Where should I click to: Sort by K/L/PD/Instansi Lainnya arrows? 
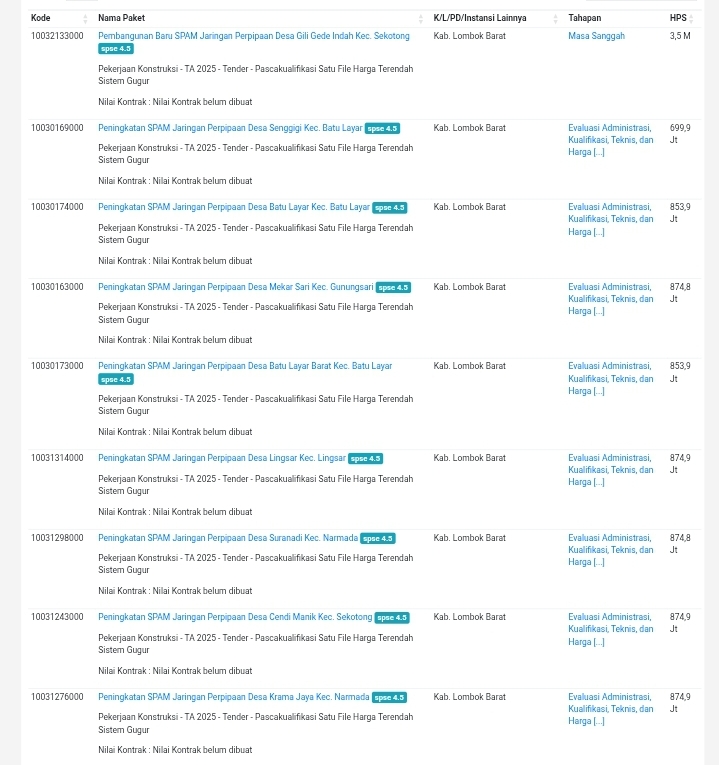pyautogui.click(x=555, y=18)
